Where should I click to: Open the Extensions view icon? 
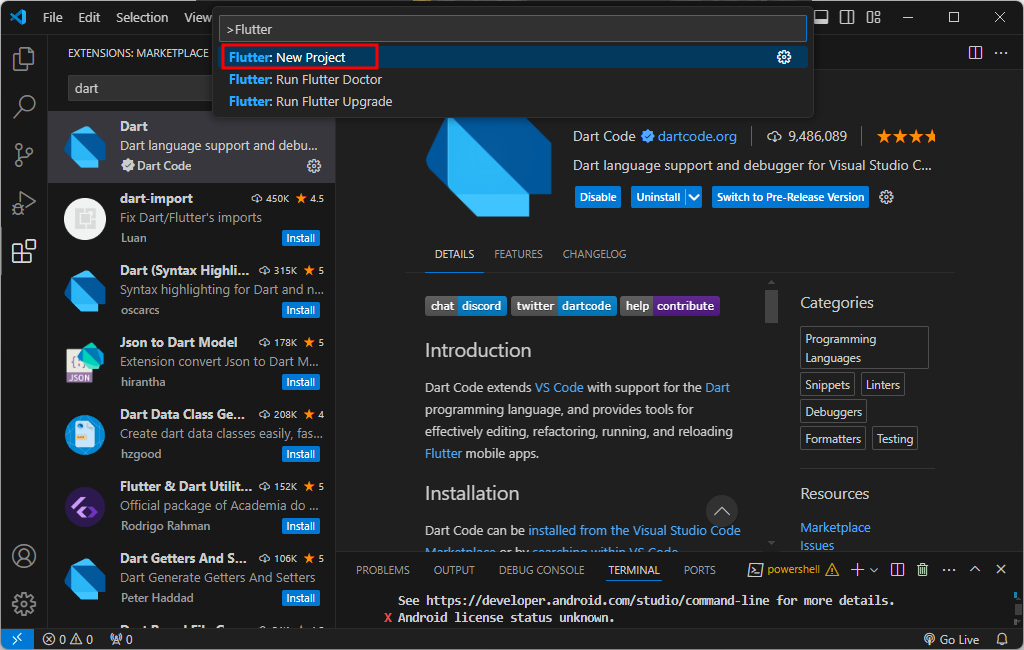pos(24,252)
